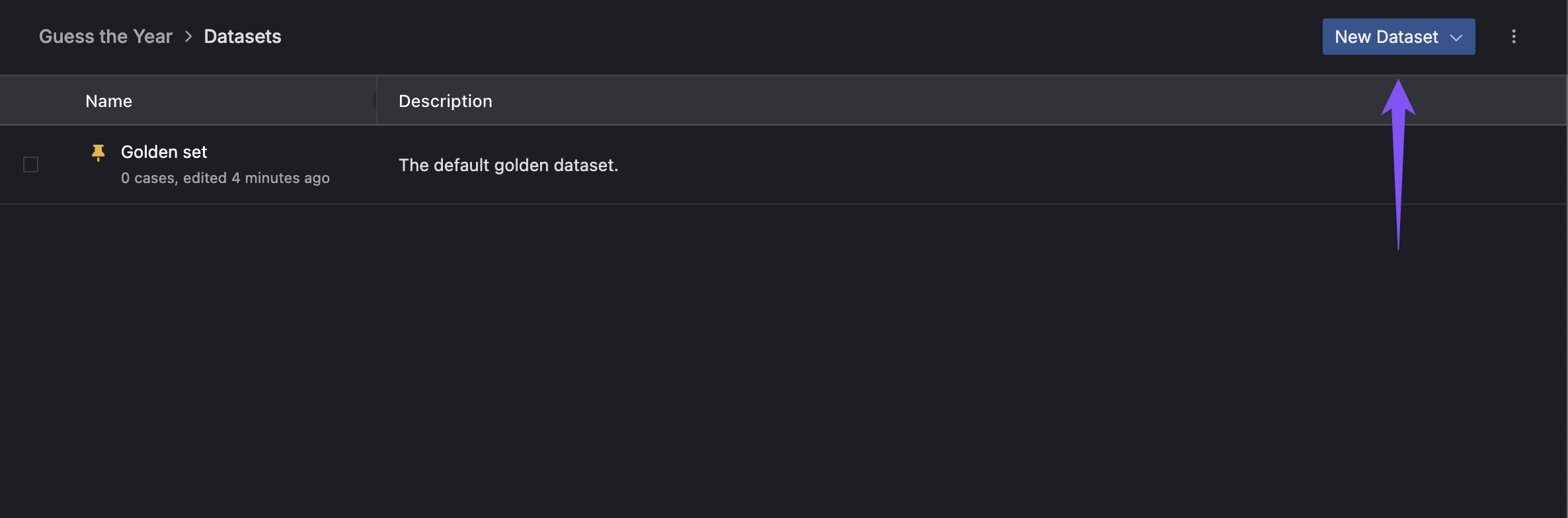Click the chevron on the New Dataset button
The width and height of the screenshot is (1568, 518).
pos(1456,38)
